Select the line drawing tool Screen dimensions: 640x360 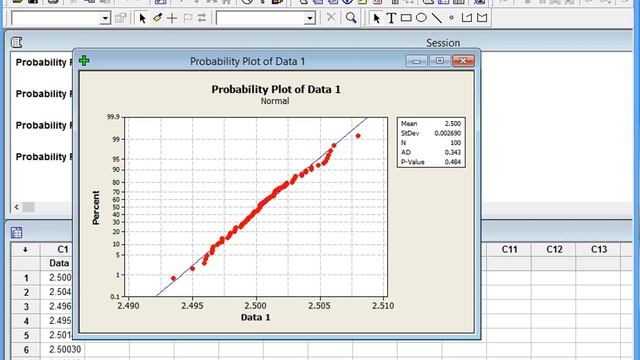point(436,18)
